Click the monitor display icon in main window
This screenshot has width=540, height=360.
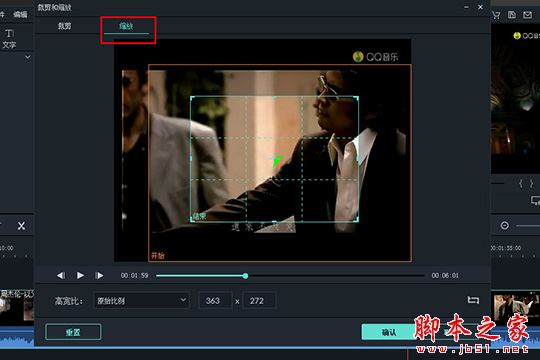coord(535,200)
